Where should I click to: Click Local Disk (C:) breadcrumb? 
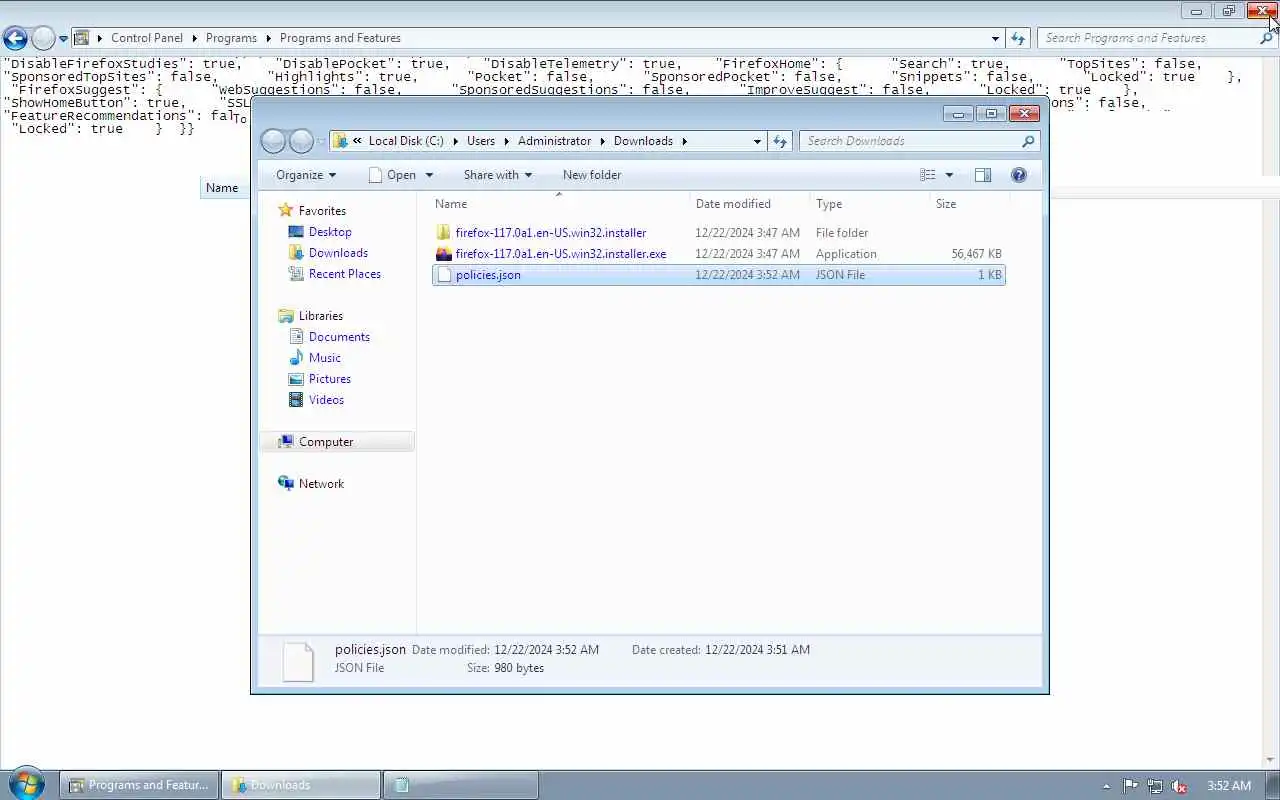pyautogui.click(x=406, y=141)
